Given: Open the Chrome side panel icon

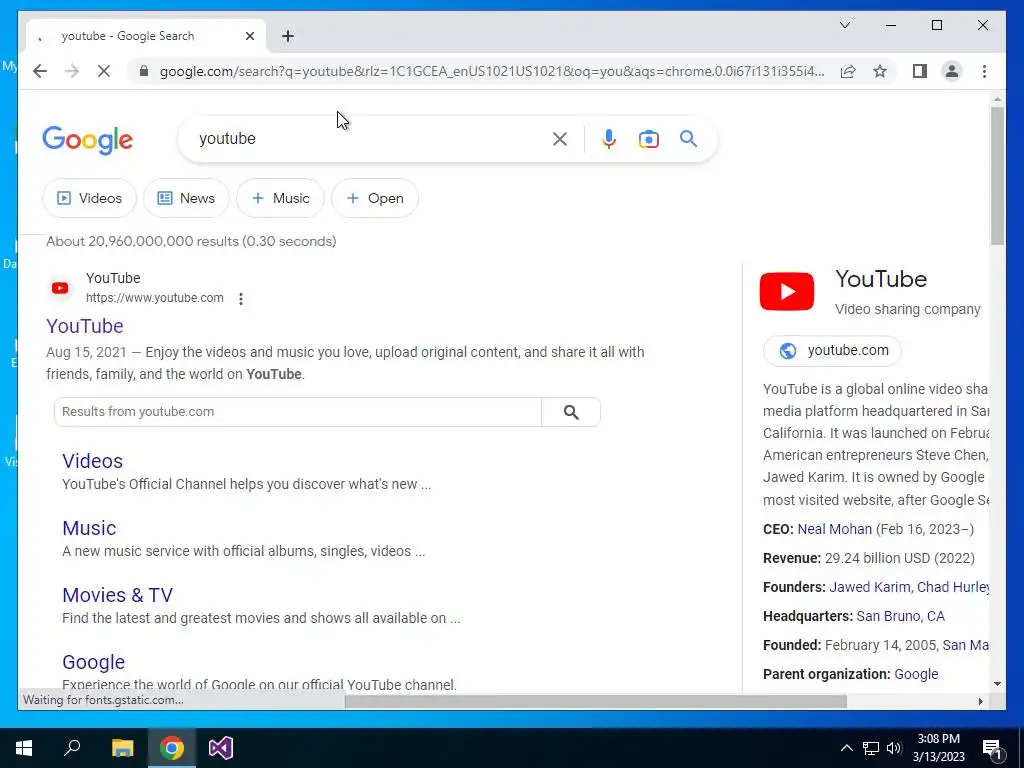Looking at the screenshot, I should (x=920, y=71).
